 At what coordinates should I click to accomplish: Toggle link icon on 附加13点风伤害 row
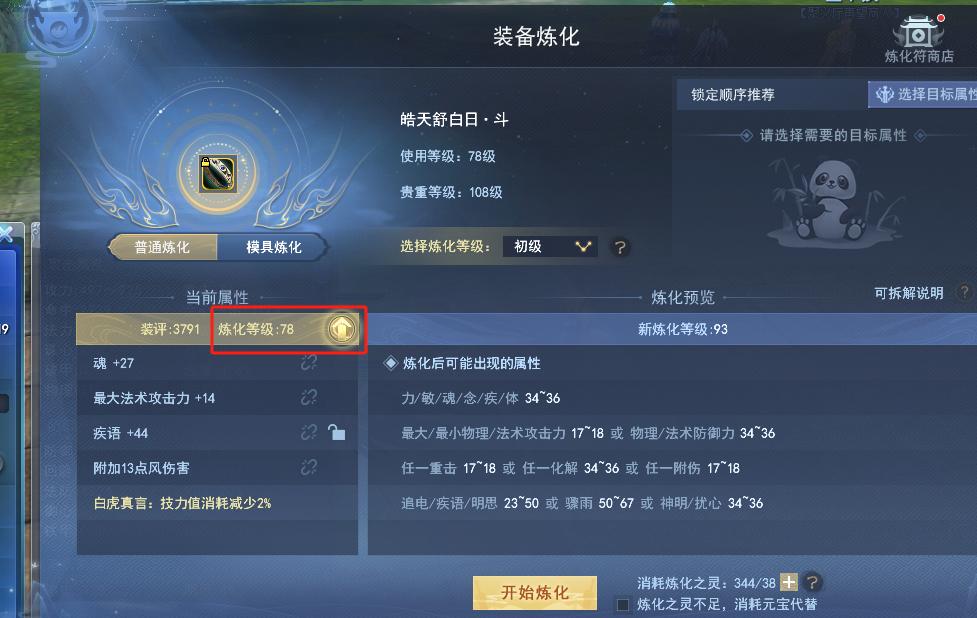[309, 467]
